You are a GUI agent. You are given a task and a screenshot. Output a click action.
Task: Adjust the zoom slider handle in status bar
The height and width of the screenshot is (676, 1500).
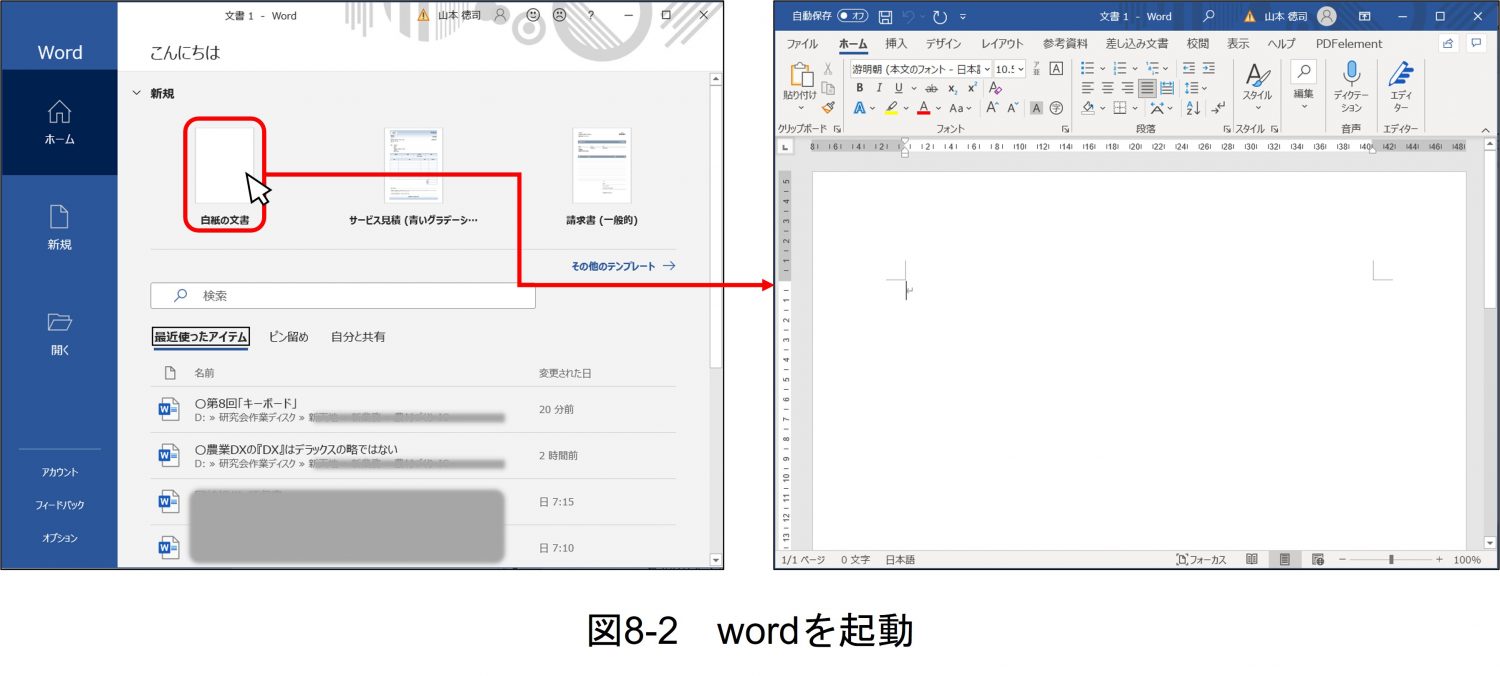[1391, 560]
